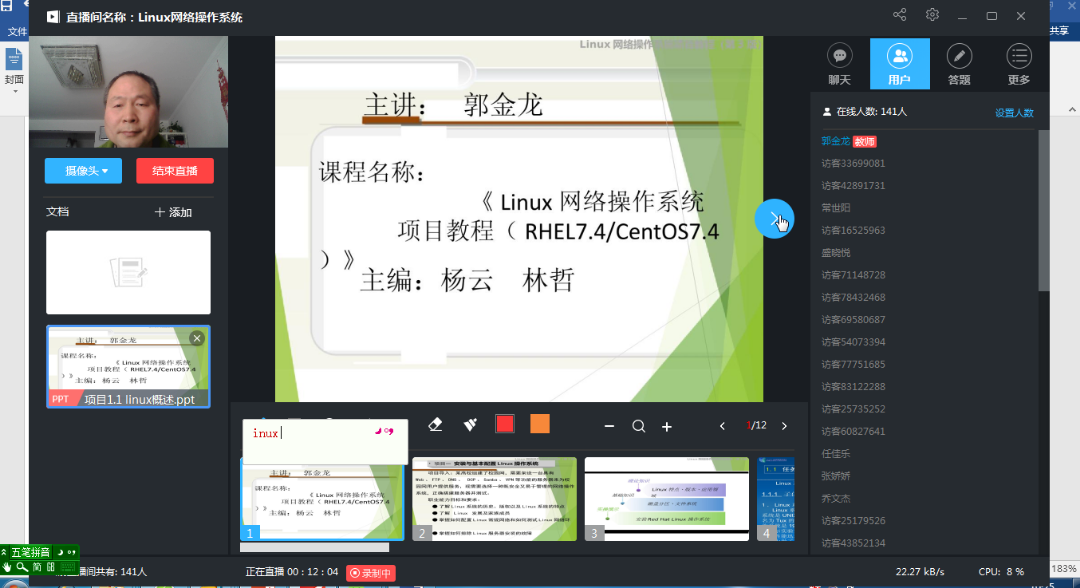Go to next page in pager
Image resolution: width=1080 pixels, height=588 pixels.
[785, 426]
